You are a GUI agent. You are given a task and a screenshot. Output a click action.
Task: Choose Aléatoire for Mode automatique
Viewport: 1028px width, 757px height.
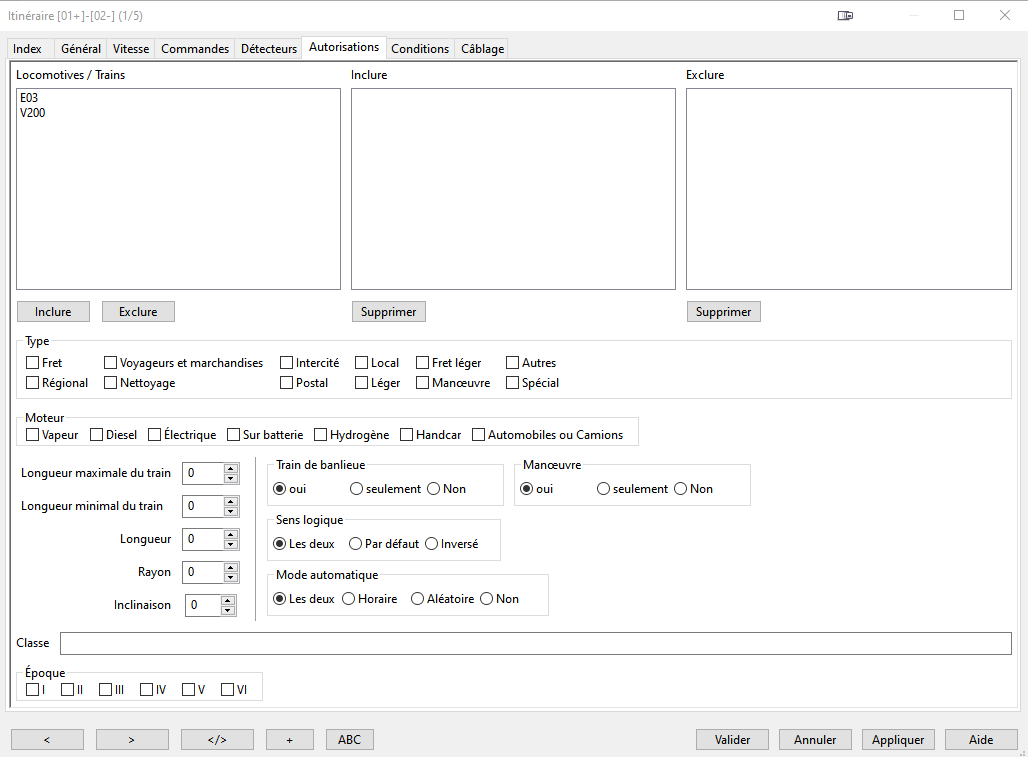(x=418, y=599)
